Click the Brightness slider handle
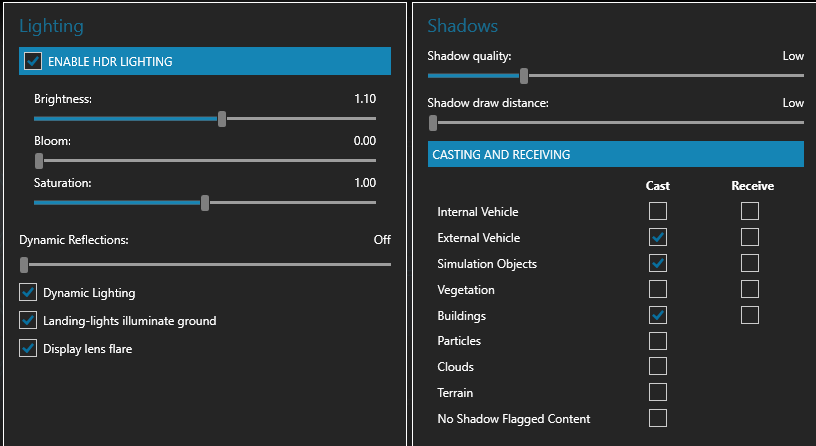Viewport: 816px width, 446px height. (222, 118)
